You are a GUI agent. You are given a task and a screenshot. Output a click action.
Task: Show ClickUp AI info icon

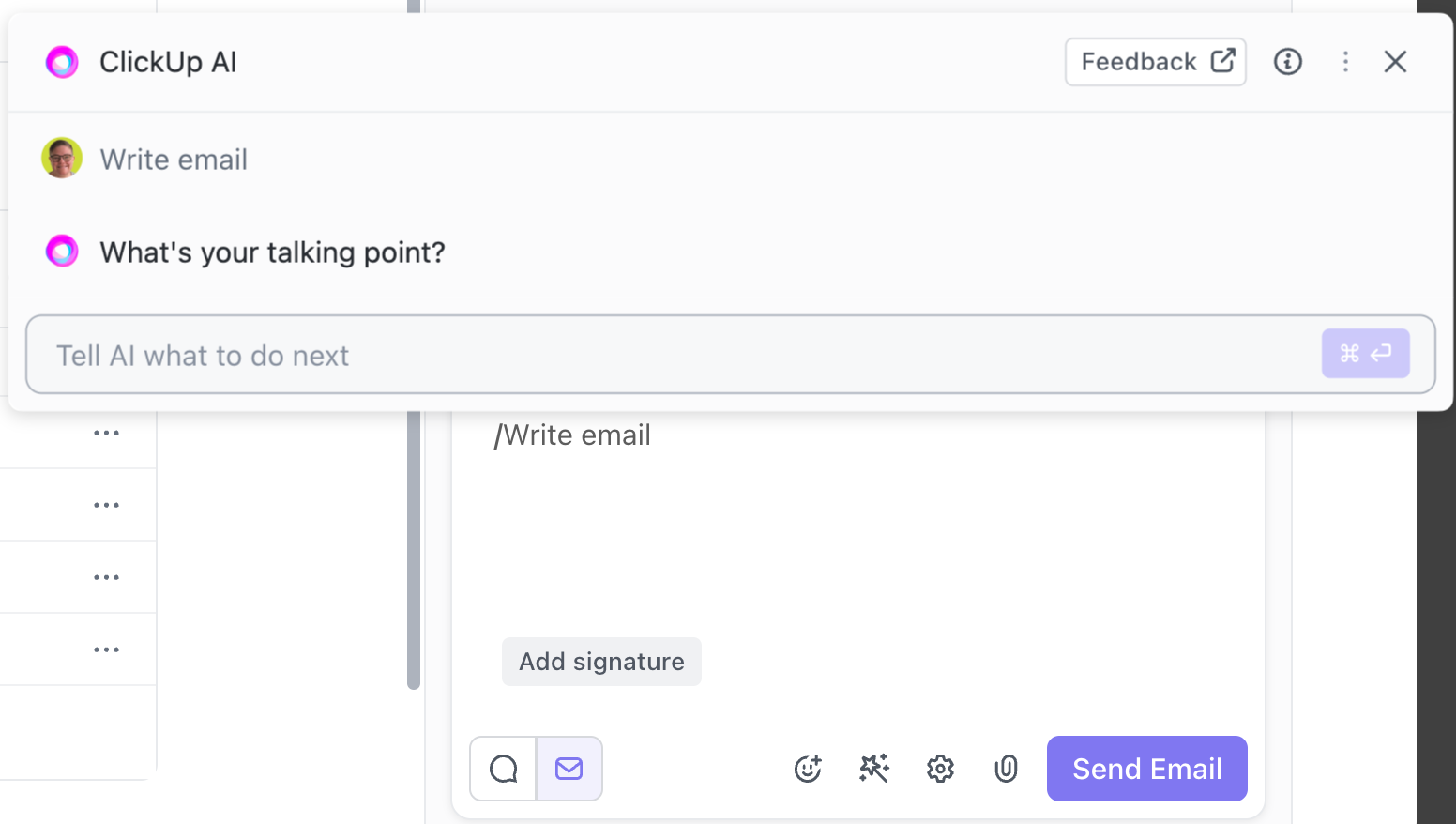pyautogui.click(x=1287, y=62)
